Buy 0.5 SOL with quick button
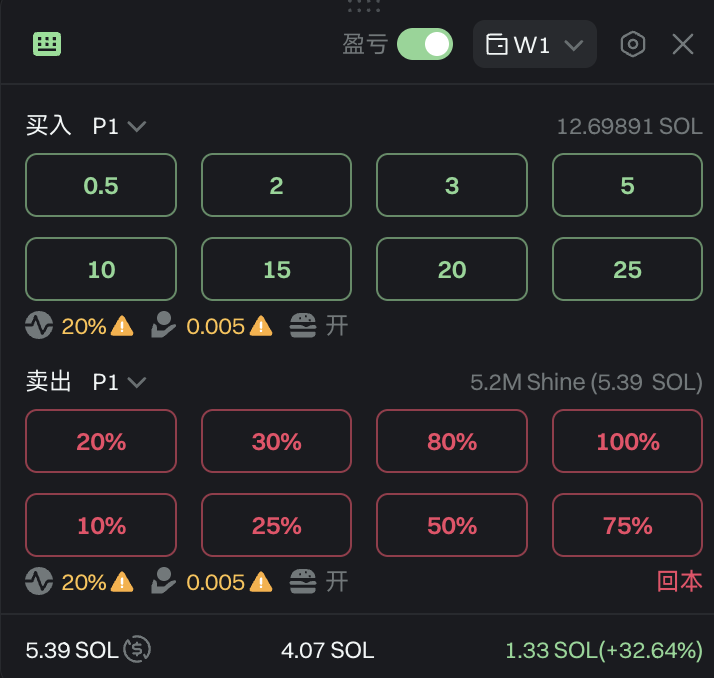Screen dimensions: 714x678 pos(101,185)
